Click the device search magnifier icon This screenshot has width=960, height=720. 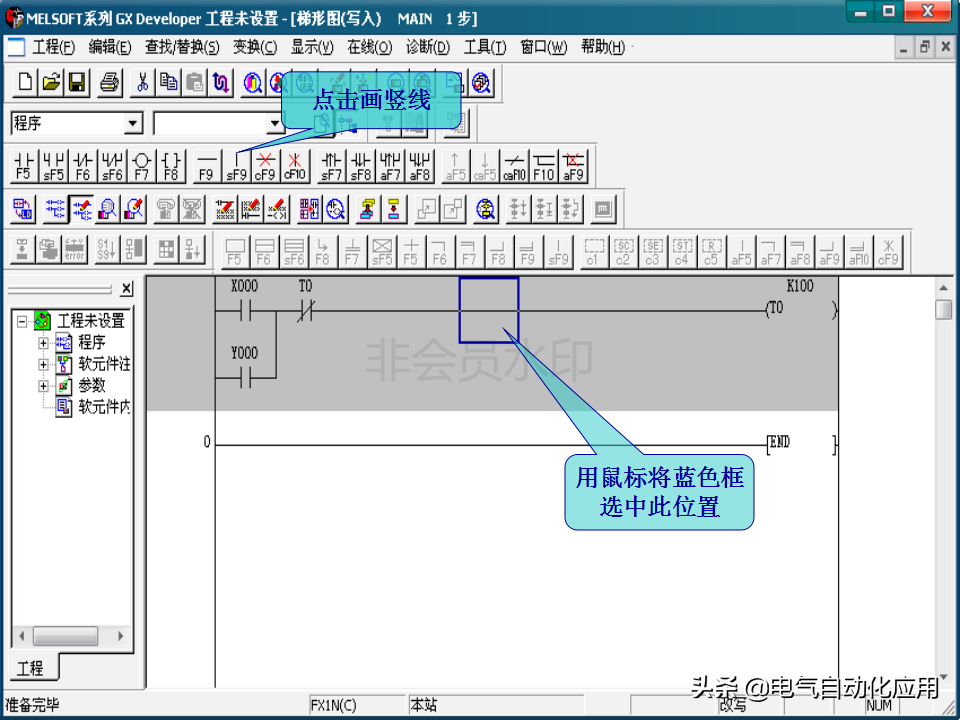[253, 82]
